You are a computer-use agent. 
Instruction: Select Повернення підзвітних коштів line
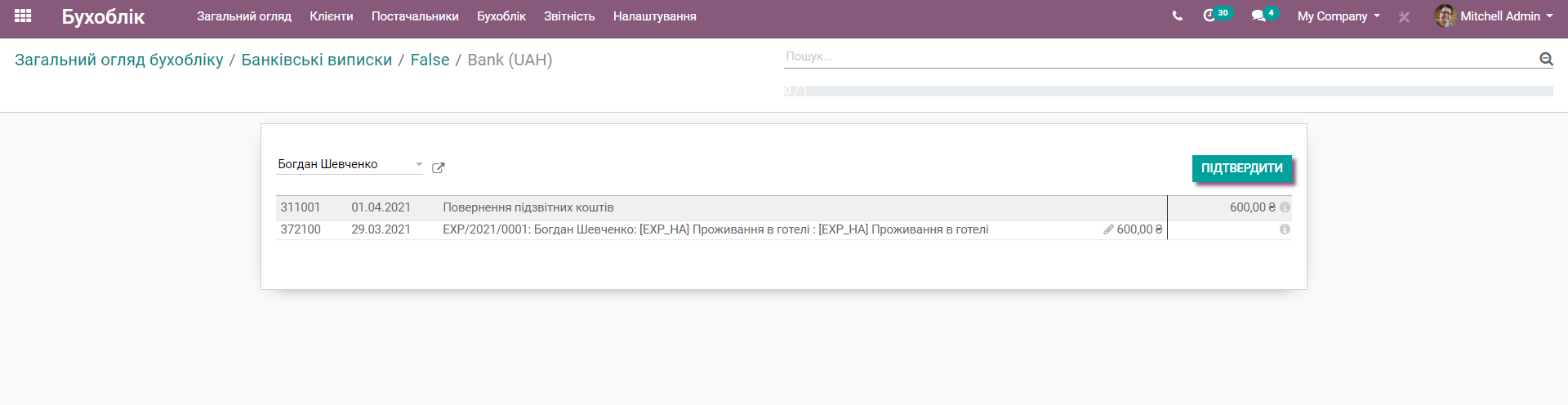[528, 207]
